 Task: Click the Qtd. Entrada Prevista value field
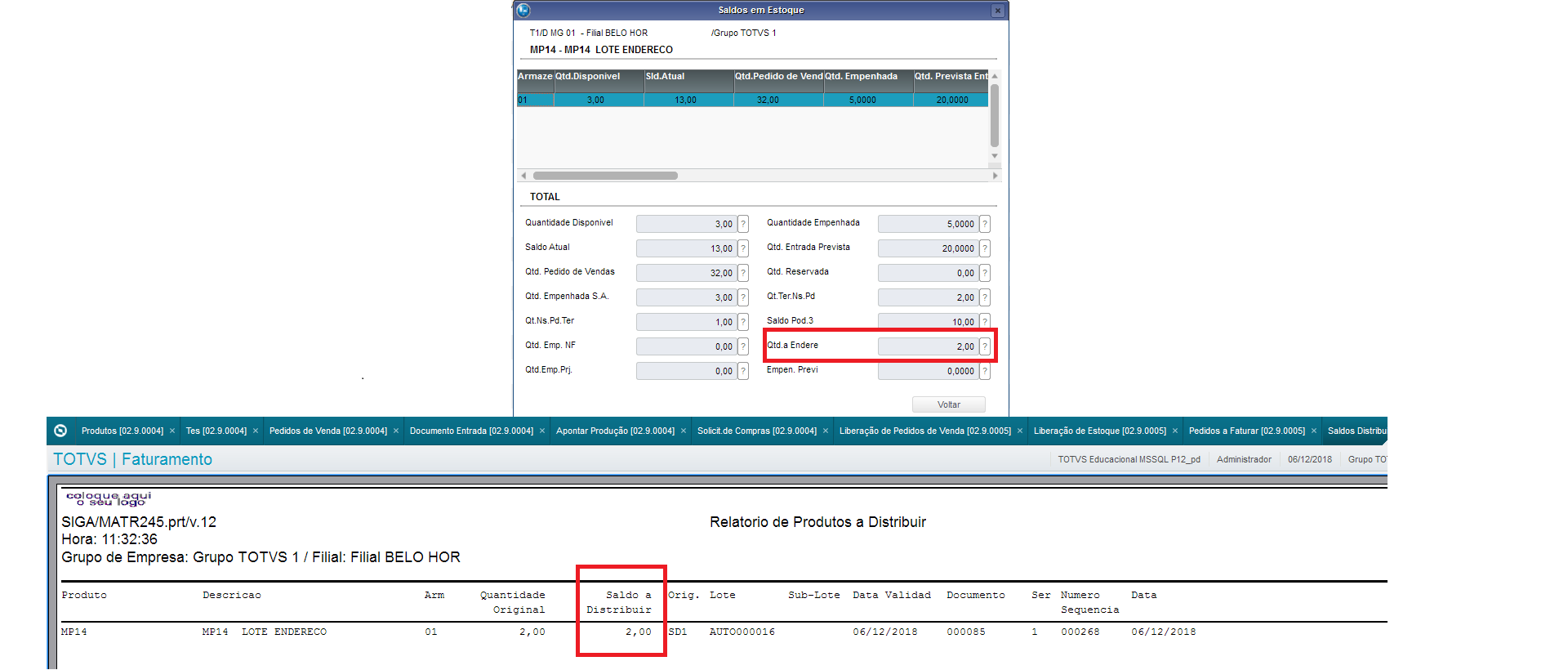click(928, 248)
